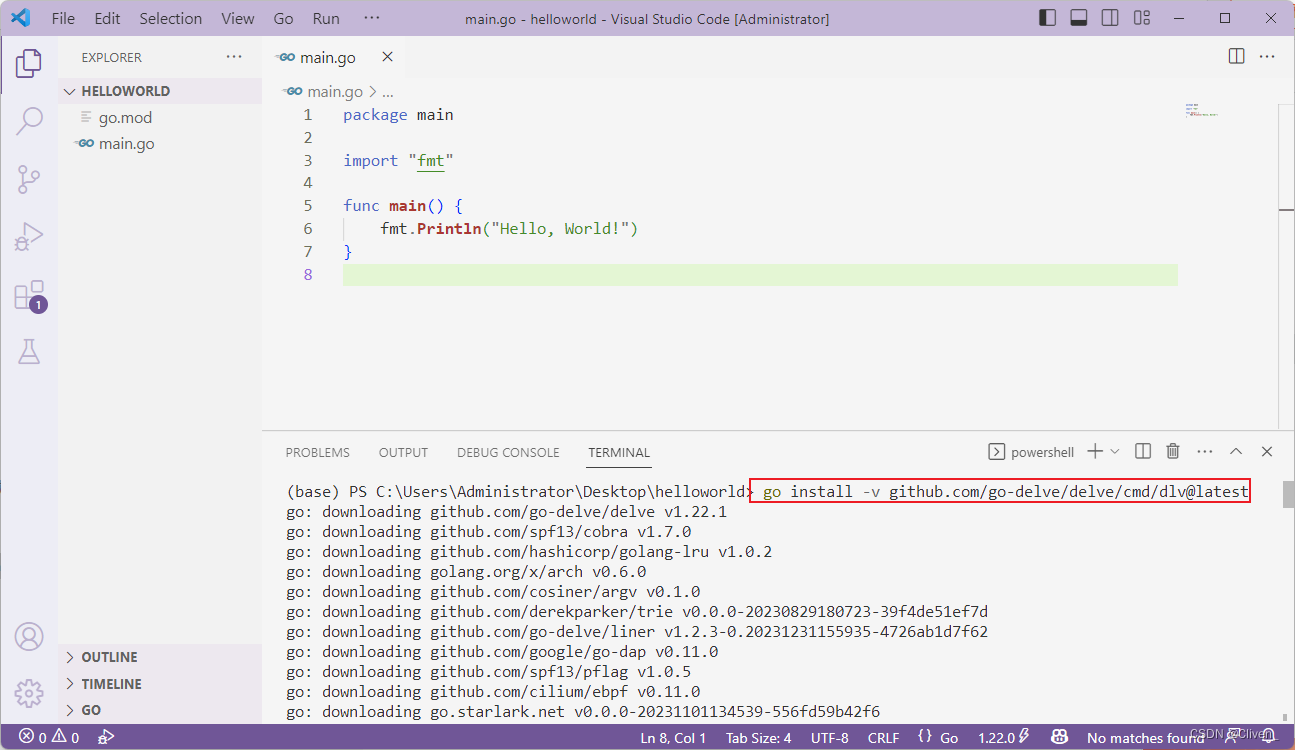Show more menus via title bar ellipsis
Viewport: 1295px width, 750px height.
coord(372,18)
